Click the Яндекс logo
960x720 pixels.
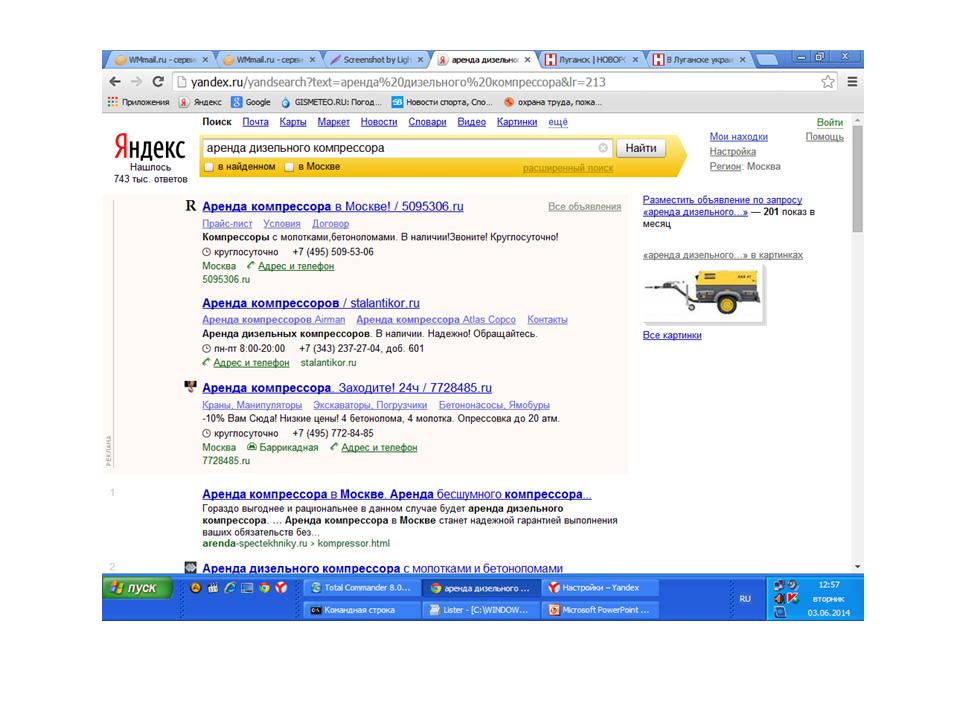click(x=150, y=147)
